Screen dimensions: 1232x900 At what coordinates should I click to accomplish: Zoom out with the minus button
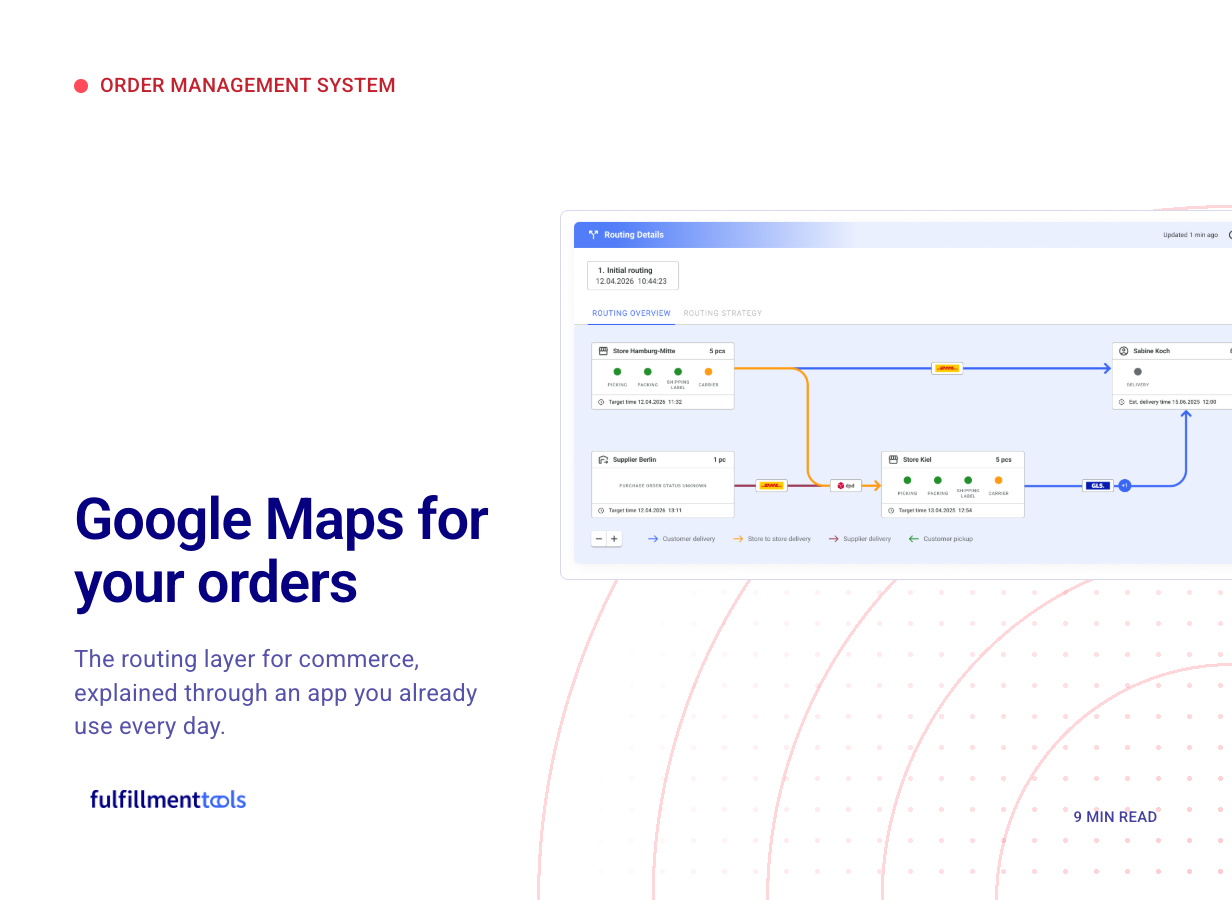[599, 538]
